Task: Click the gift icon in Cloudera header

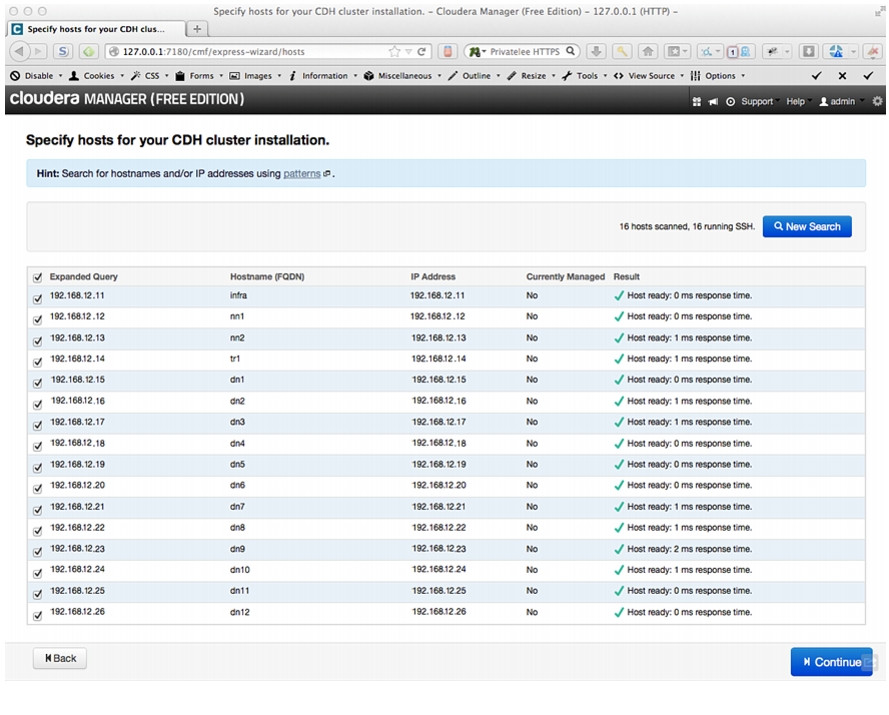Action: pos(697,101)
